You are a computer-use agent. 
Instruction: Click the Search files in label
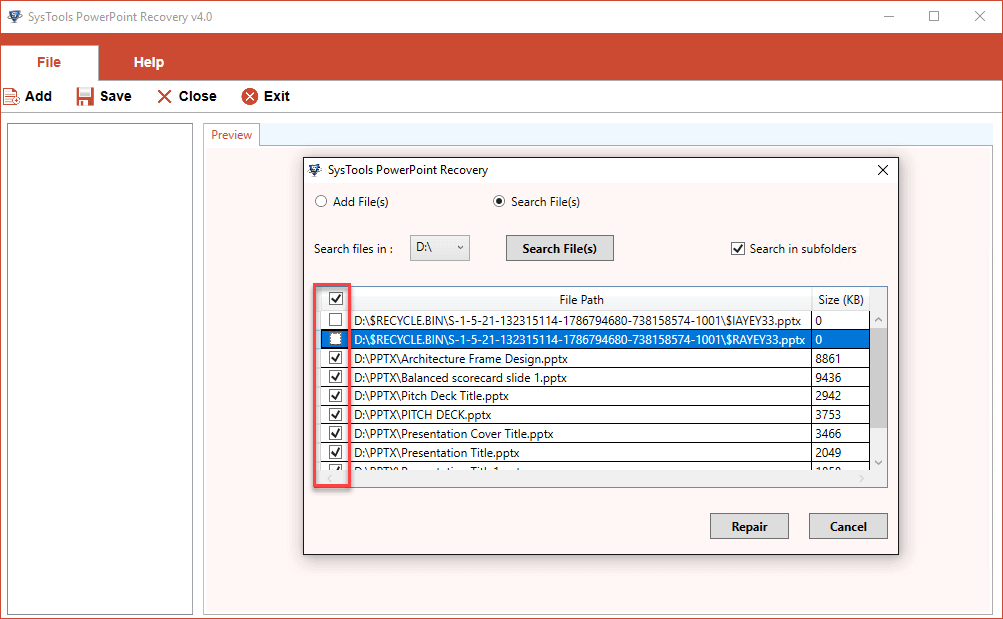(353, 249)
